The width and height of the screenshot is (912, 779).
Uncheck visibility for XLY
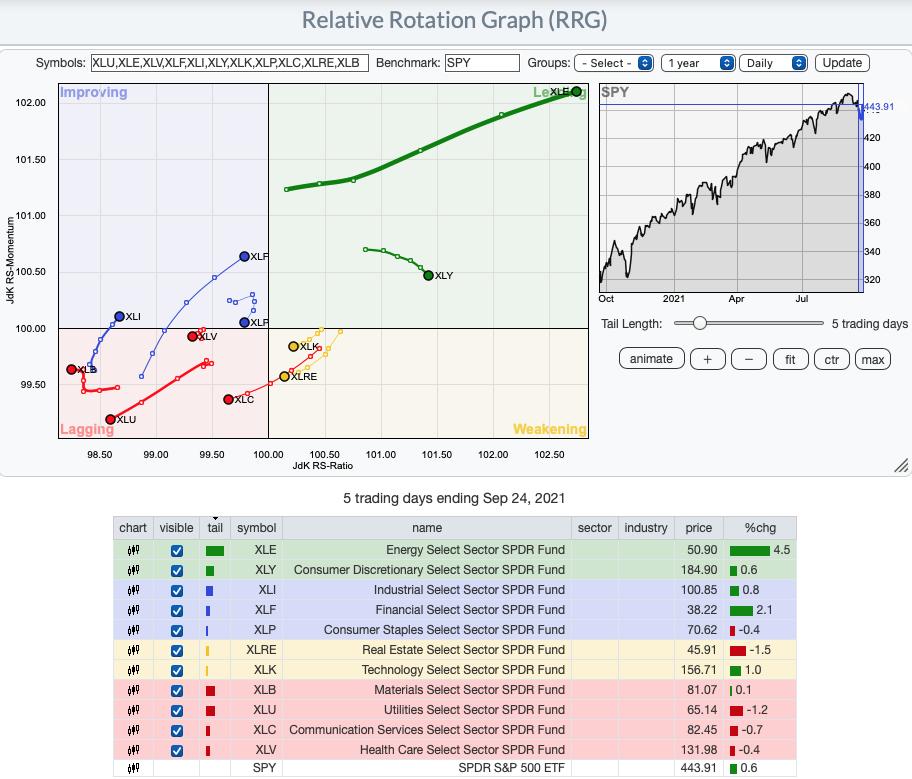pos(177,571)
